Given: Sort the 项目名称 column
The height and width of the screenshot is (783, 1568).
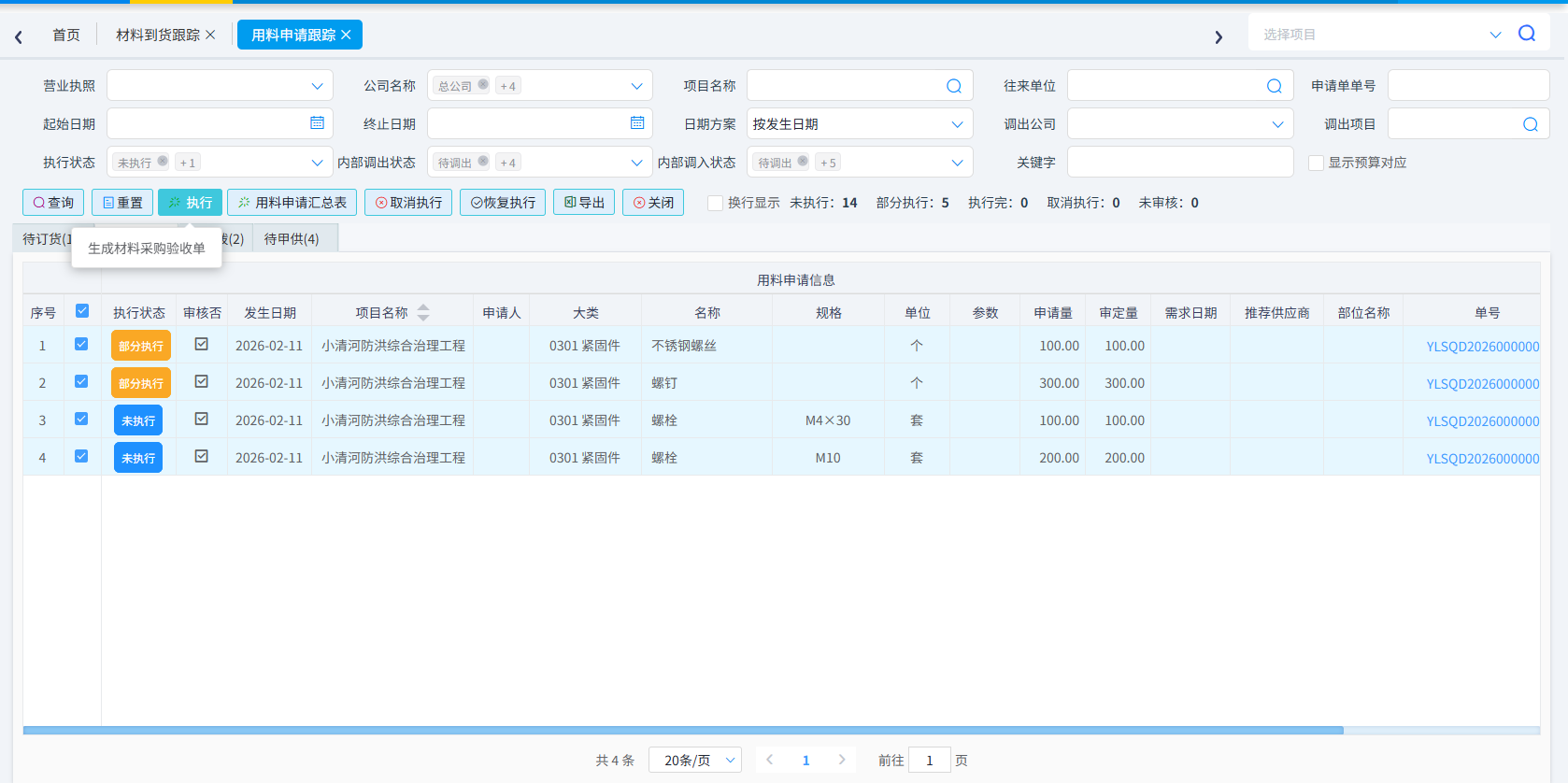Looking at the screenshot, I should (x=423, y=312).
